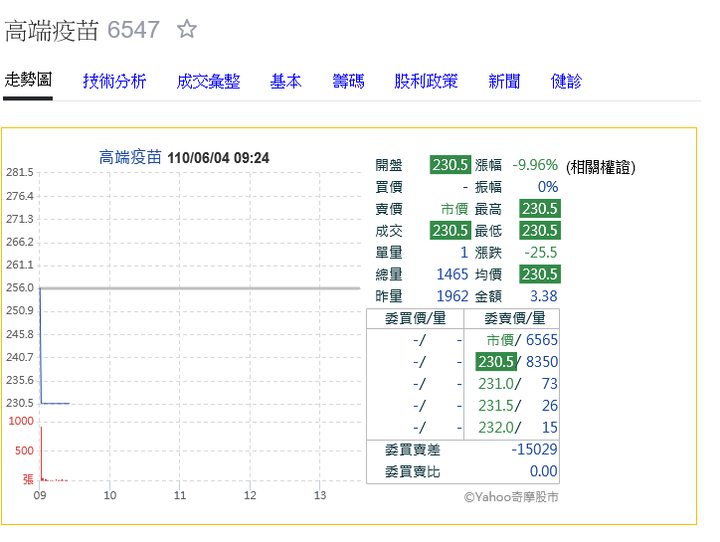Click the 均價 value 230.5
The width and height of the screenshot is (720, 542).
click(x=540, y=274)
